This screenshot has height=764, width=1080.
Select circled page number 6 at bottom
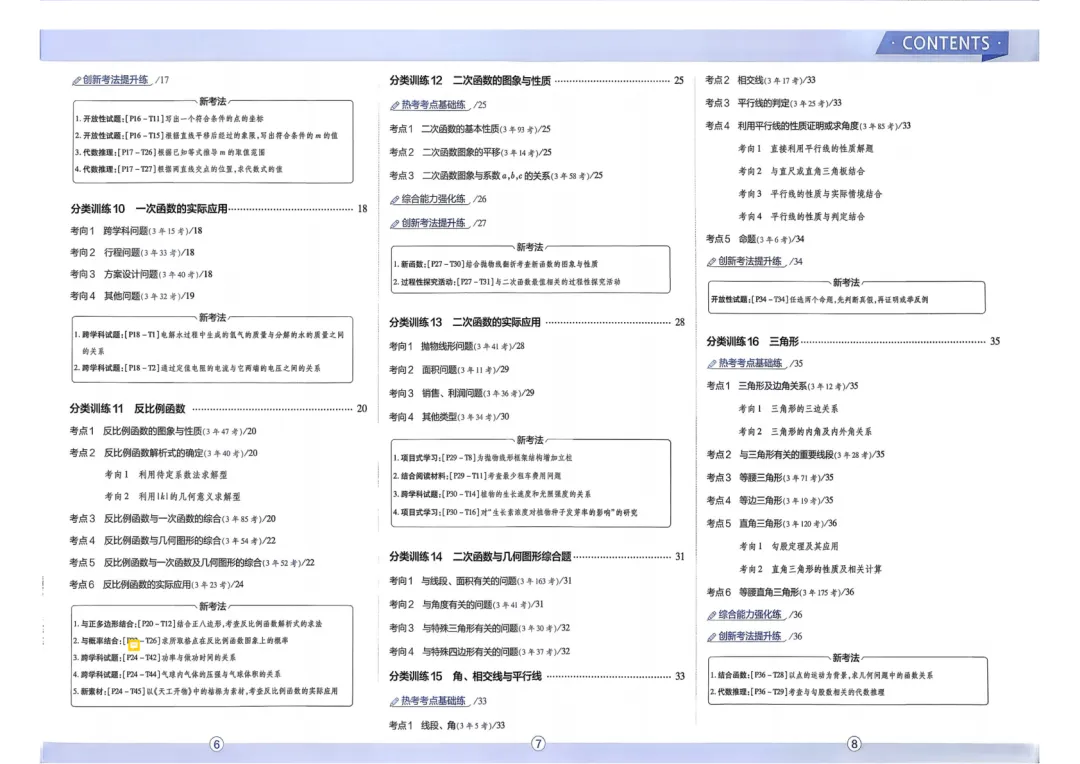[x=215, y=743]
